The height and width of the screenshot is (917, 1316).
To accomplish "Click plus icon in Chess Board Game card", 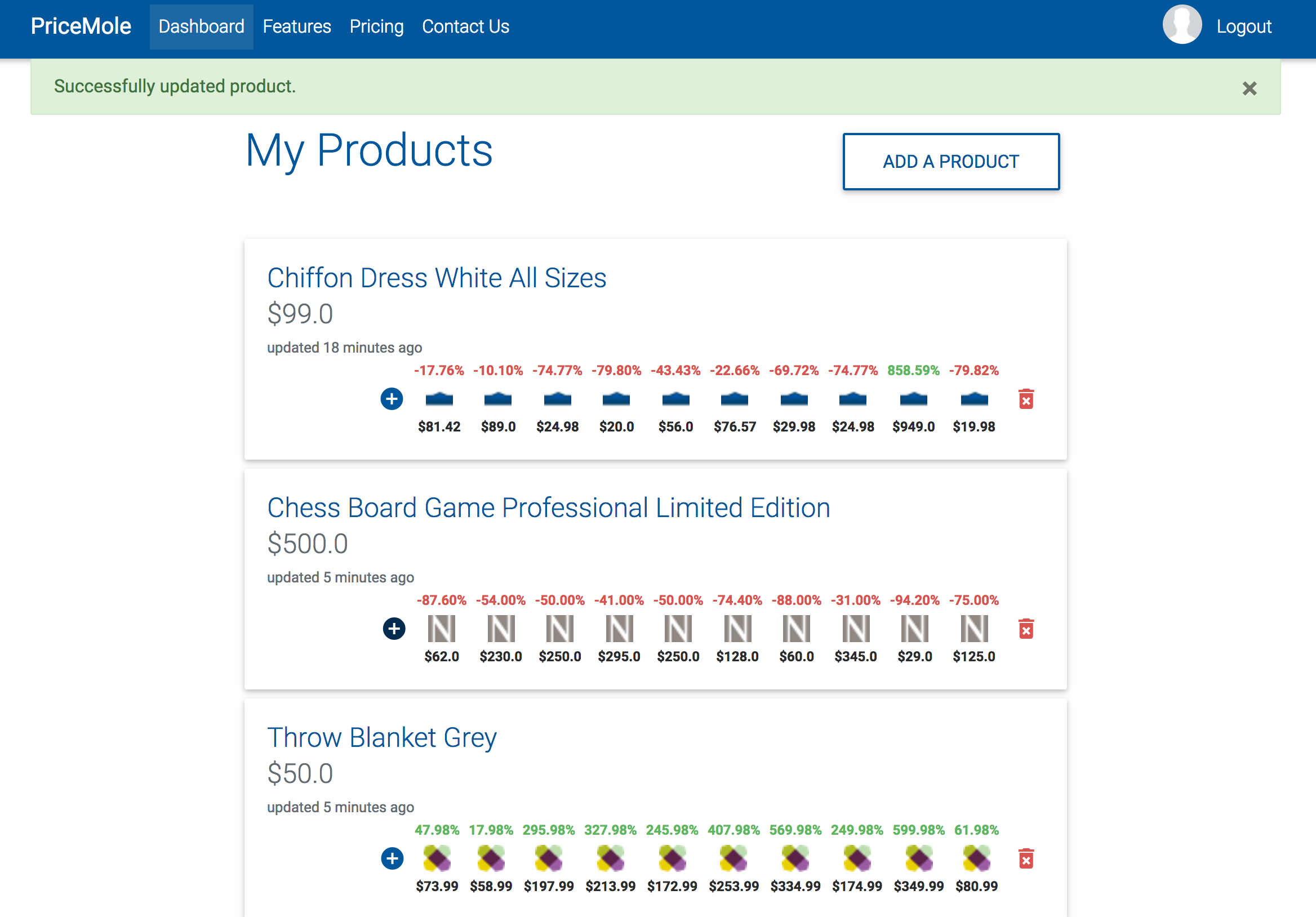I will (x=394, y=629).
